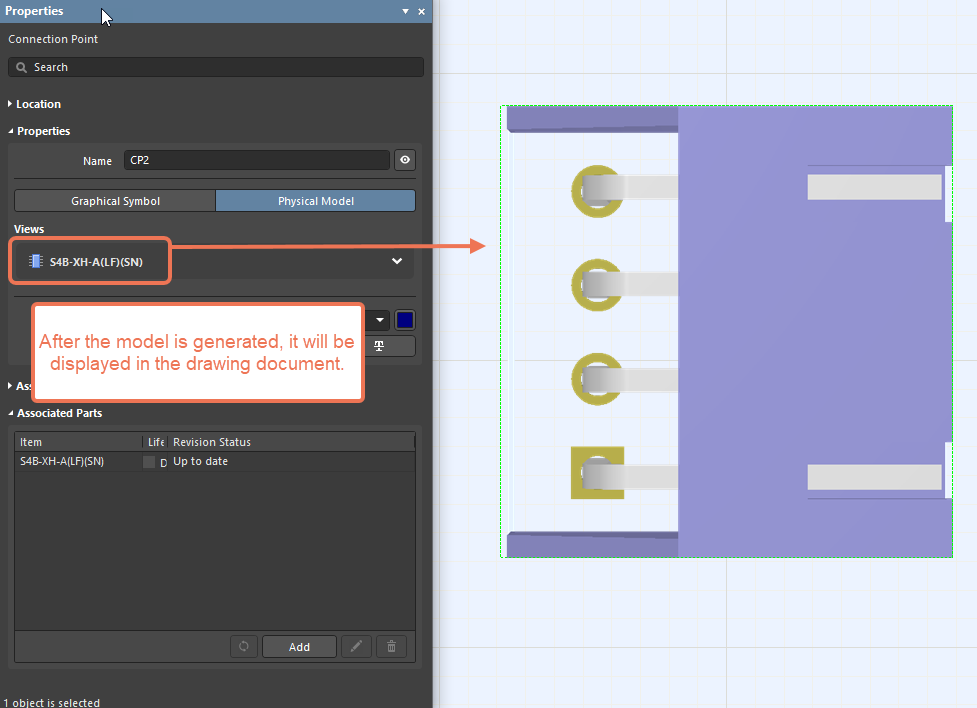Click the trash delete icon for parts

(x=391, y=647)
